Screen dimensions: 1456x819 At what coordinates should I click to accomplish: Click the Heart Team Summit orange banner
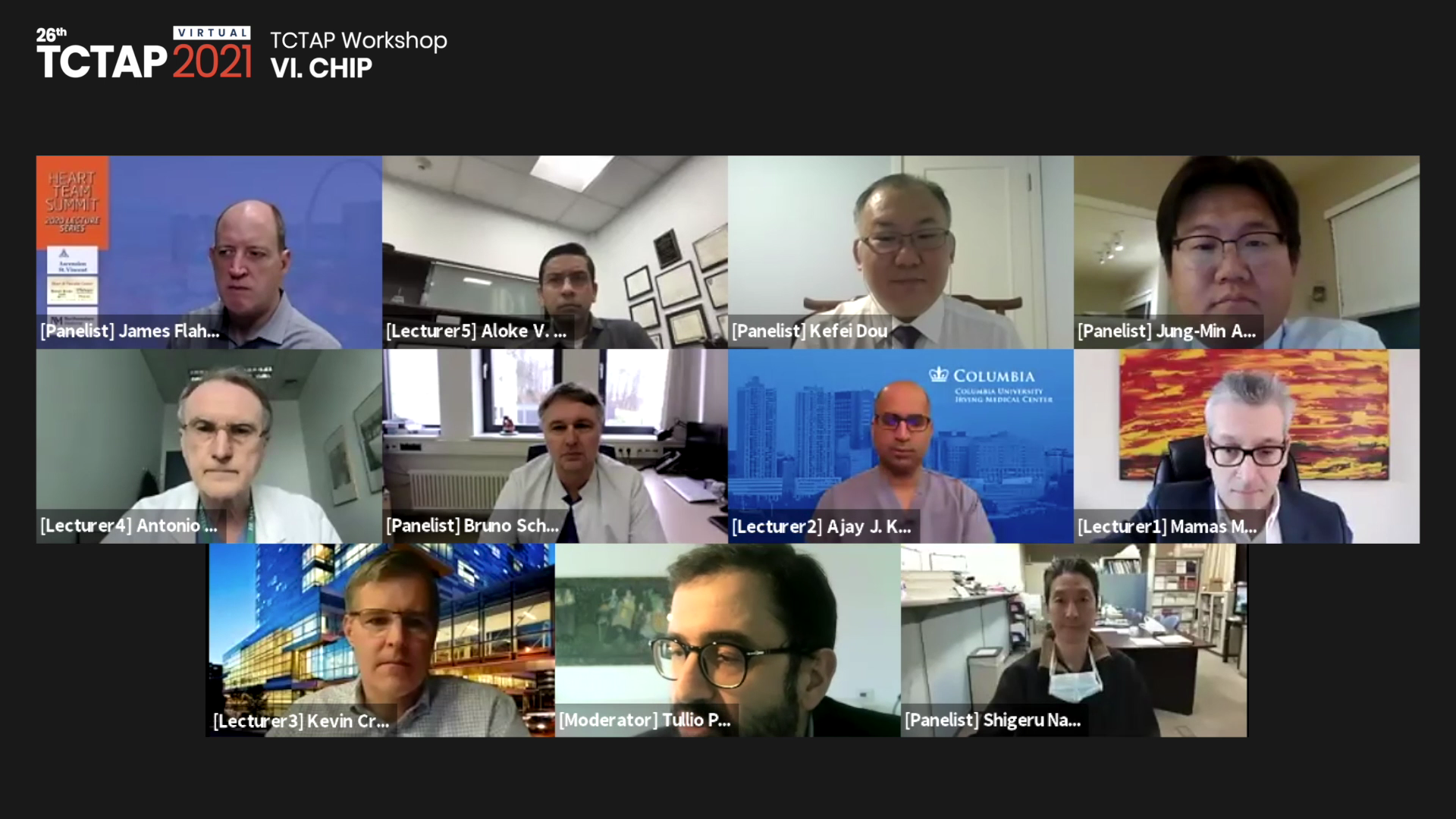(73, 202)
